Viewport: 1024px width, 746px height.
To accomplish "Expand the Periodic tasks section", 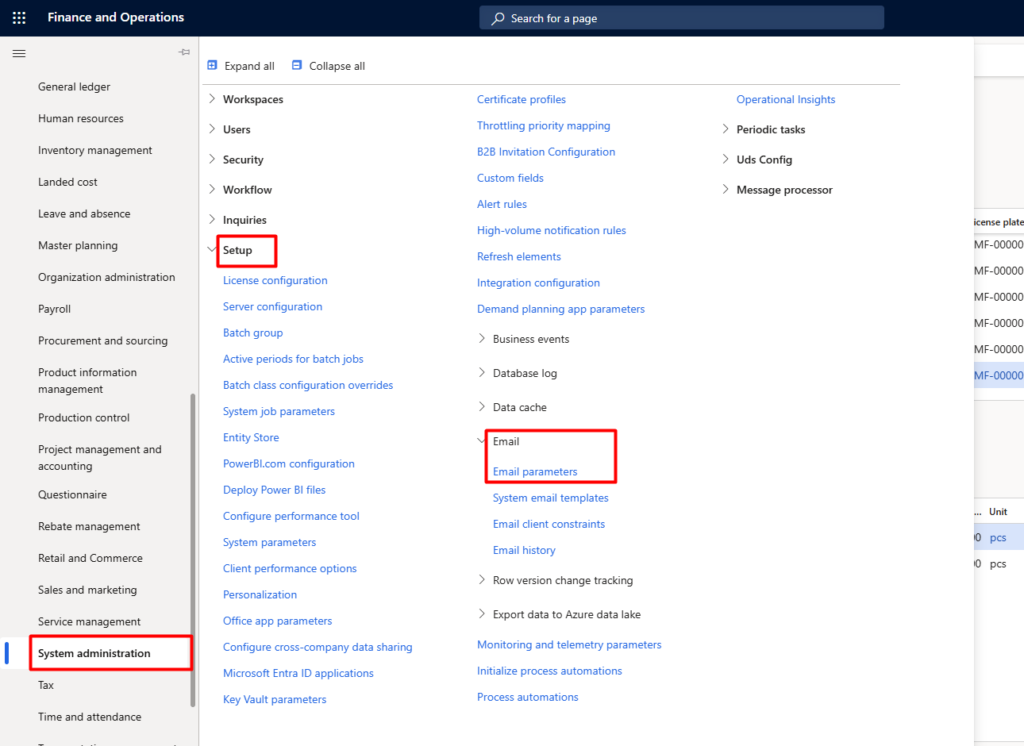I will (x=726, y=130).
